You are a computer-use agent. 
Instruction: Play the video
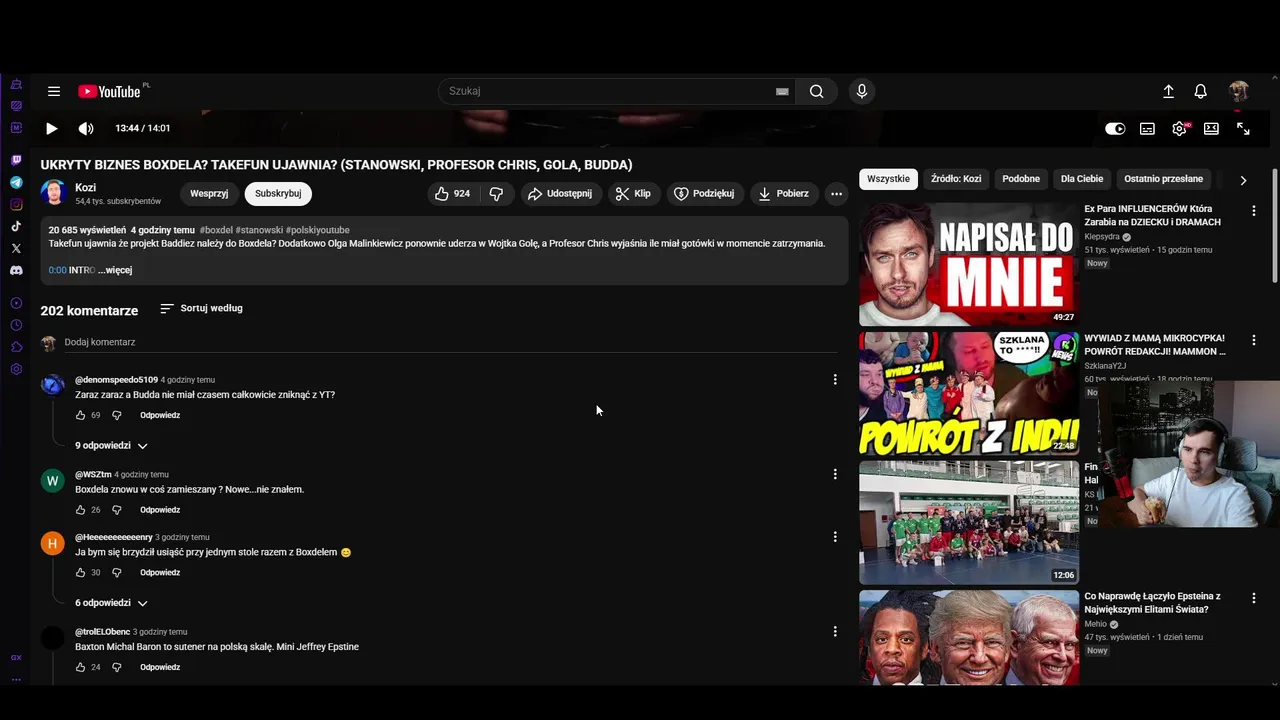pyautogui.click(x=52, y=128)
